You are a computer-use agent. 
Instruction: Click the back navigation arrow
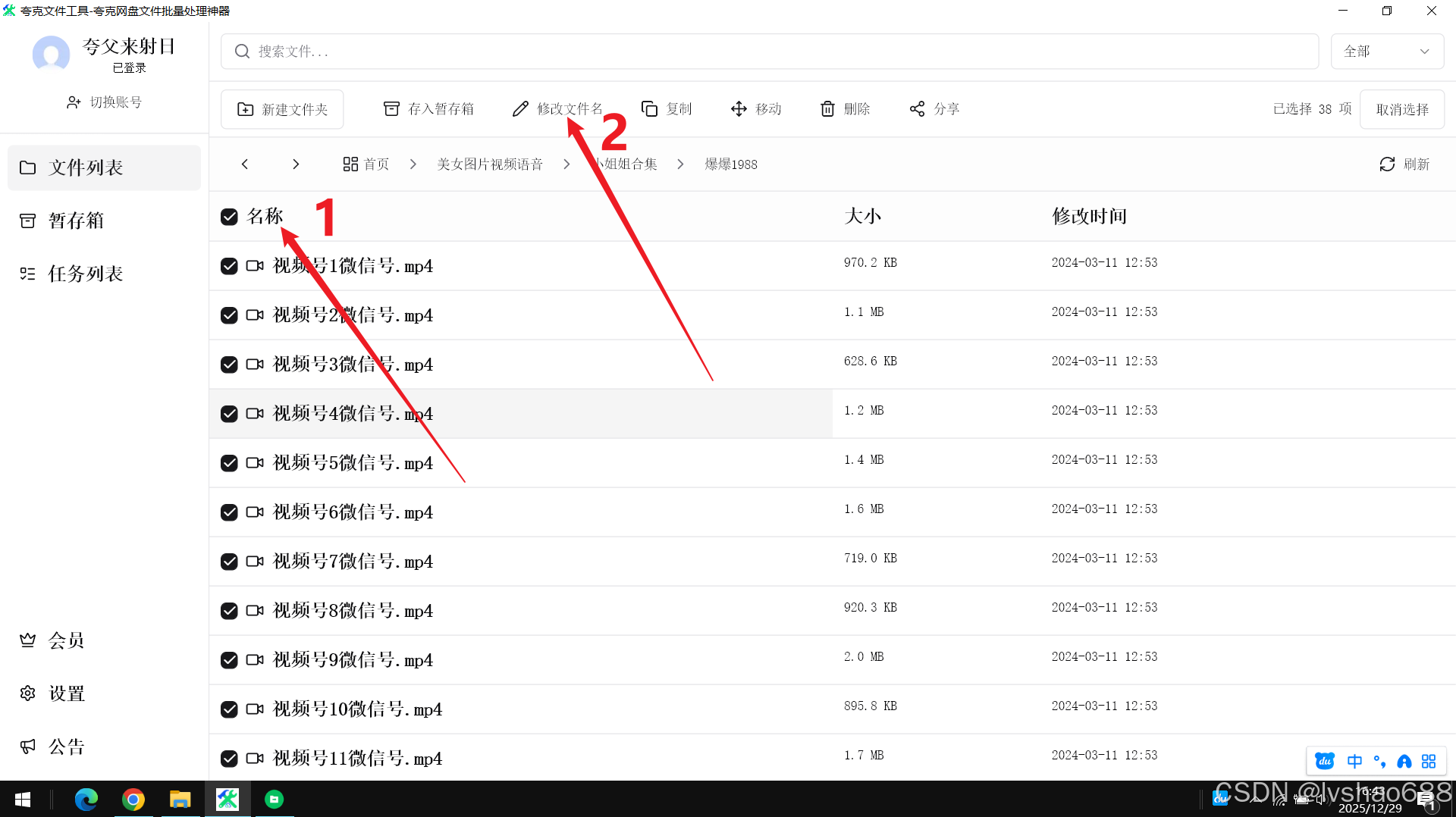click(245, 164)
